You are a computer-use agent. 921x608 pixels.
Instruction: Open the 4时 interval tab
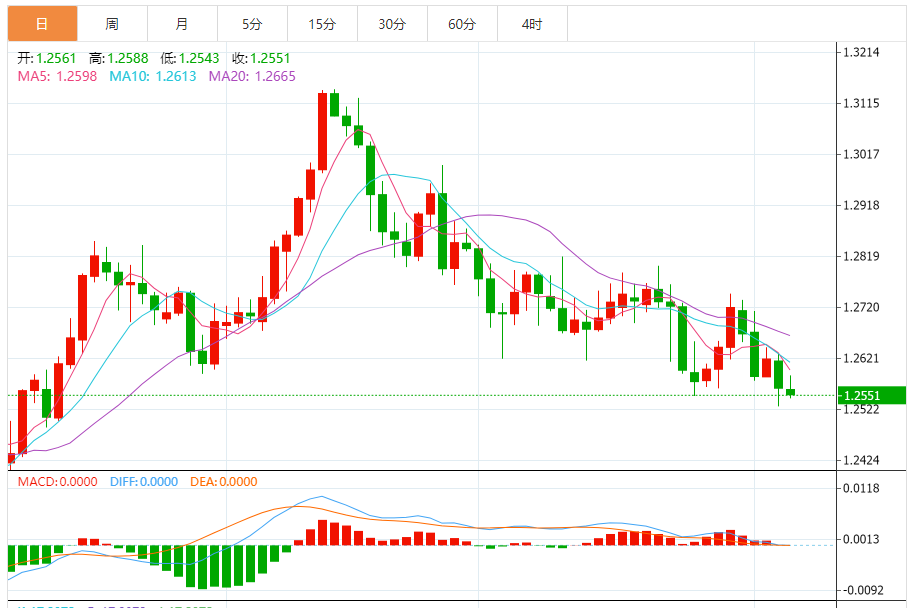(532, 24)
